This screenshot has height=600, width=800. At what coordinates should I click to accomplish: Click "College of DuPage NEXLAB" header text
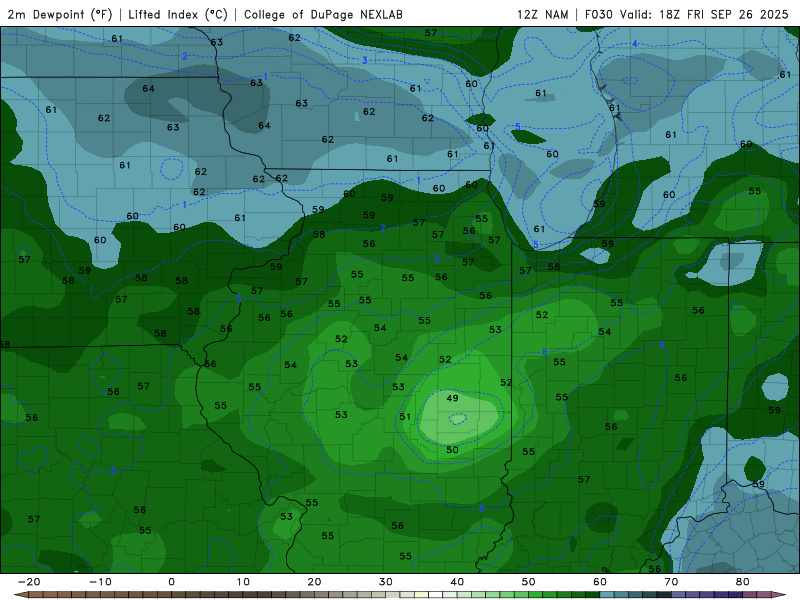point(323,14)
